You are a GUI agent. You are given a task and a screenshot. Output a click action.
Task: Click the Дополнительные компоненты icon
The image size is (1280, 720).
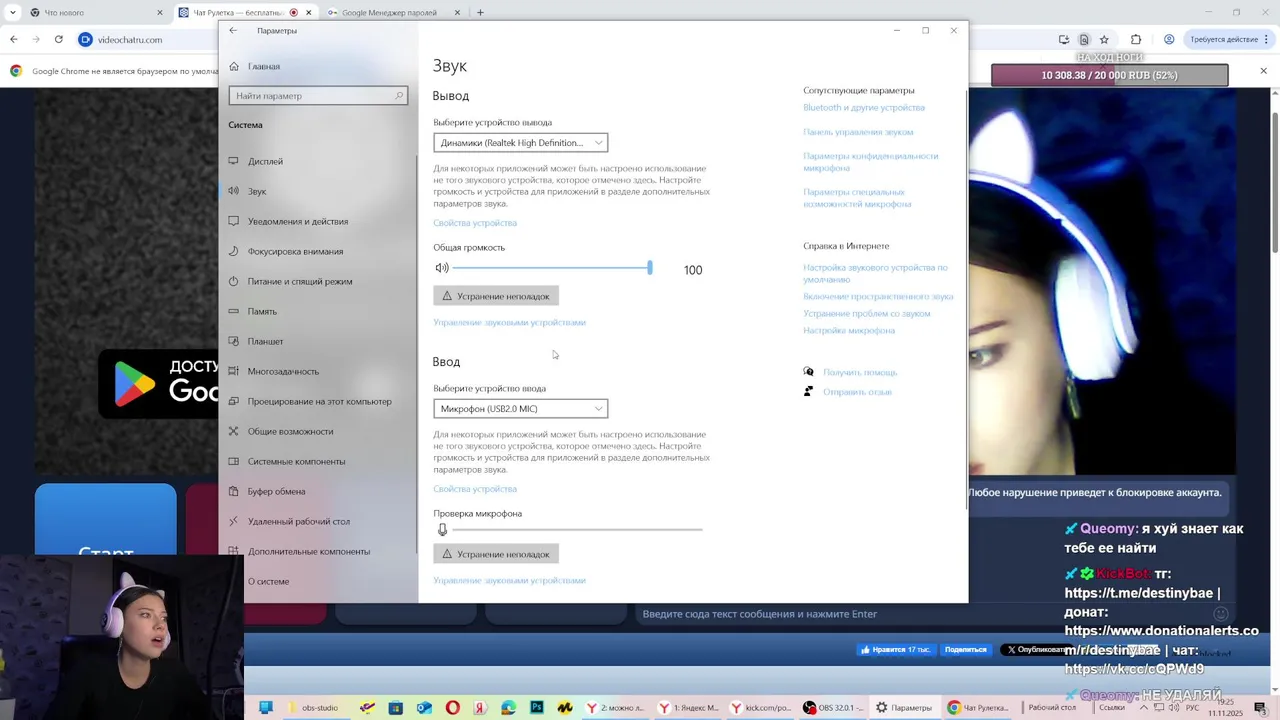tap(234, 551)
